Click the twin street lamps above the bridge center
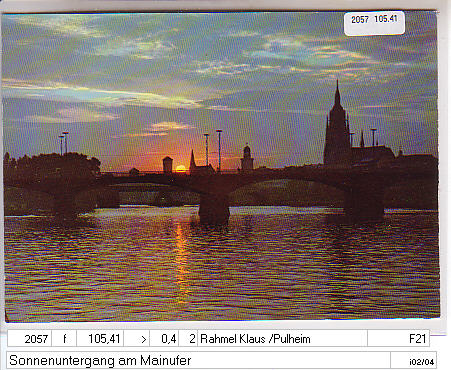The width and height of the screenshot is (451, 370). (213, 149)
